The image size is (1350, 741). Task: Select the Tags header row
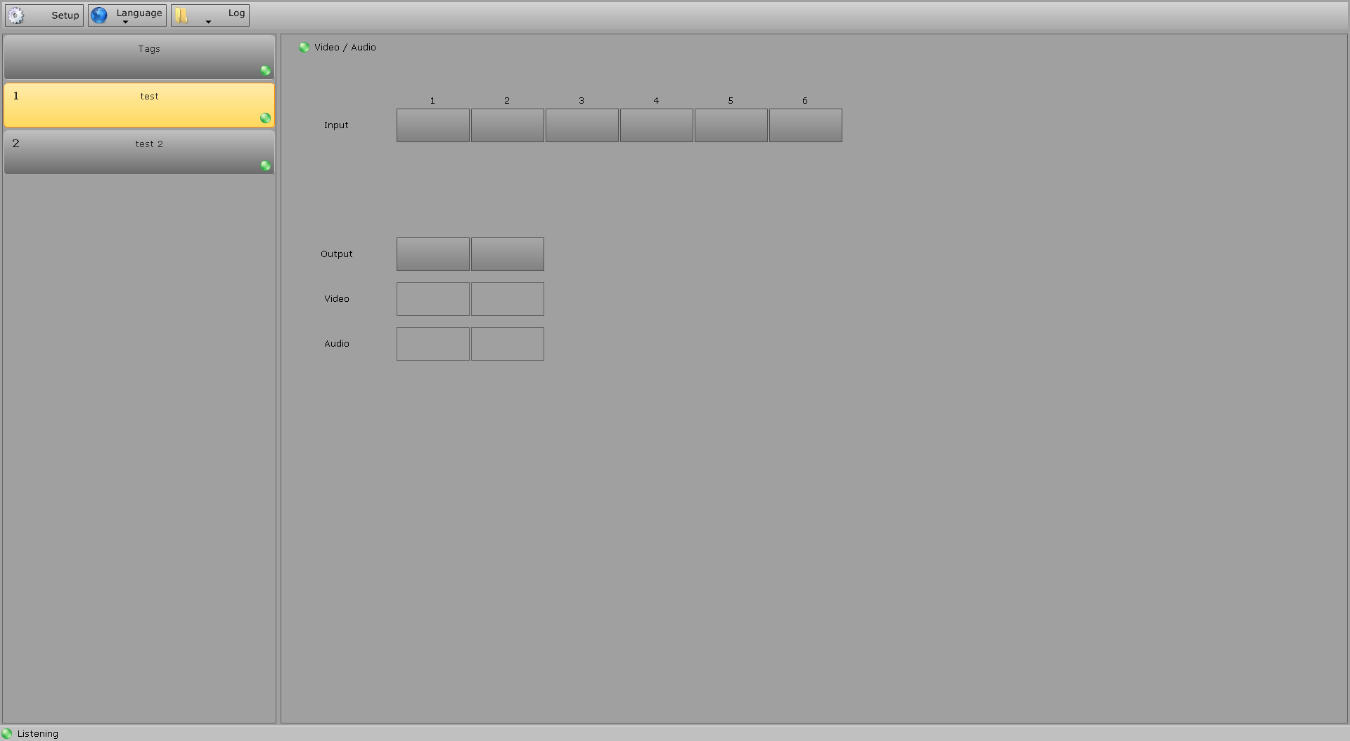pyautogui.click(x=139, y=57)
